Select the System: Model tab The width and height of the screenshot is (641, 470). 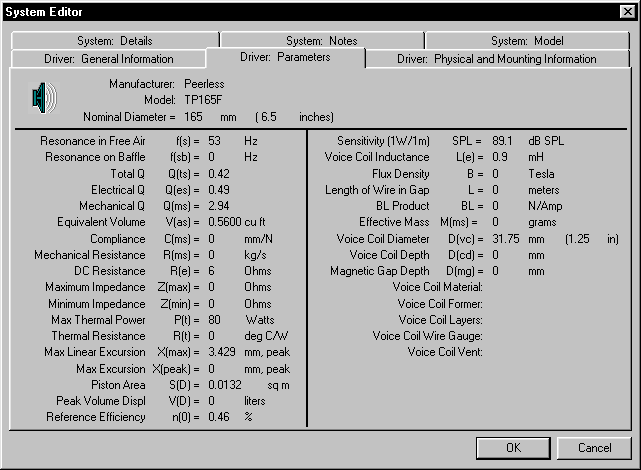pyautogui.click(x=527, y=41)
